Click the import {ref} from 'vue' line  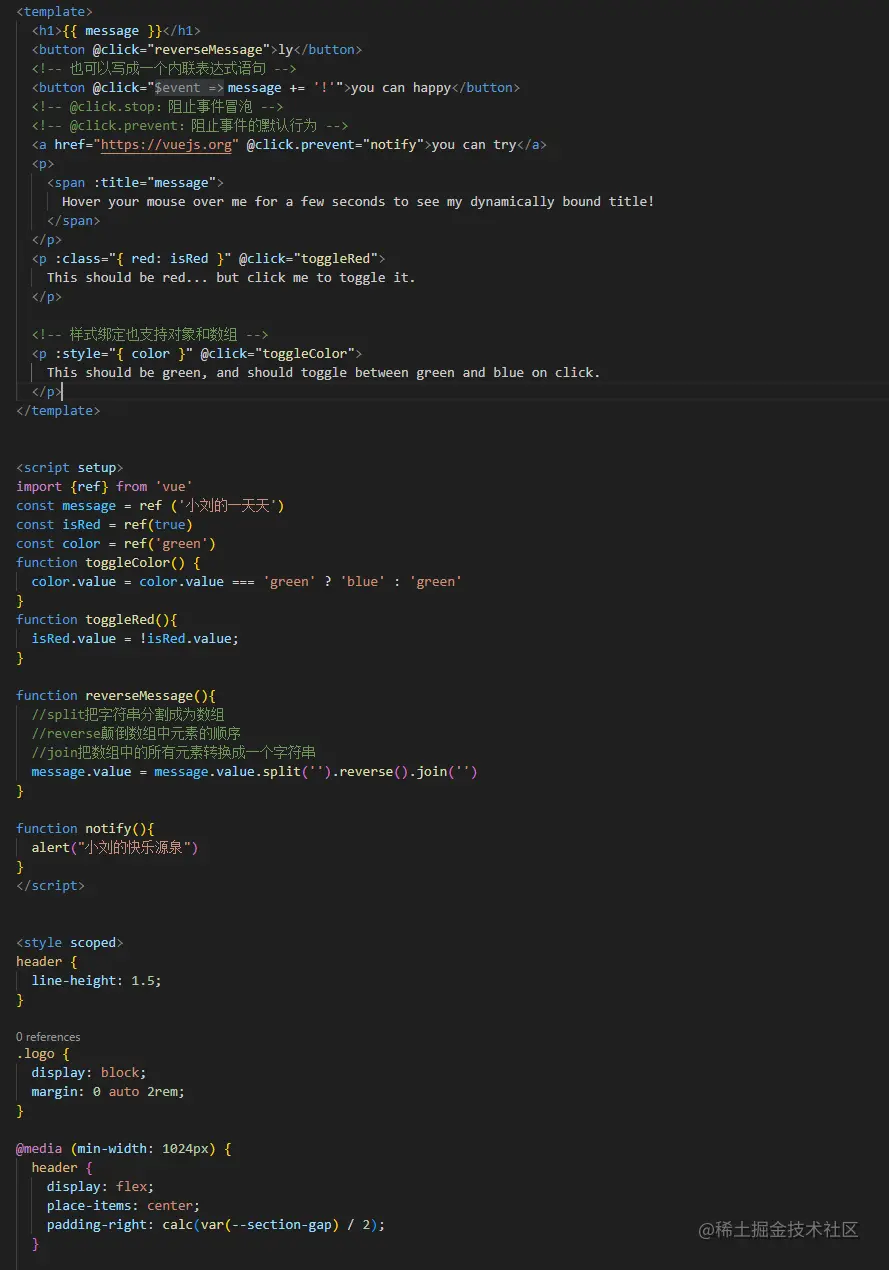(x=104, y=486)
